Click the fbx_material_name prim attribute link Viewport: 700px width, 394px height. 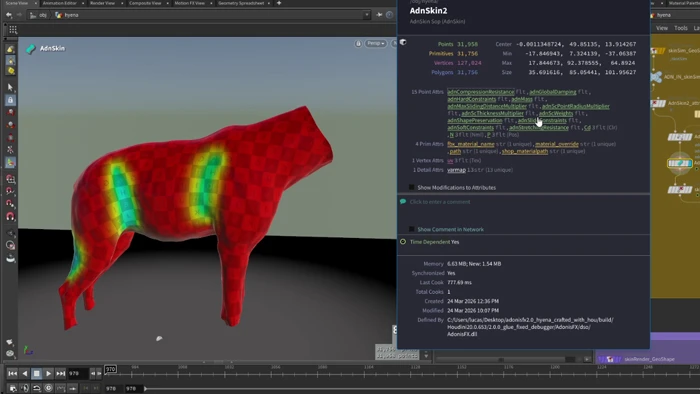point(471,144)
